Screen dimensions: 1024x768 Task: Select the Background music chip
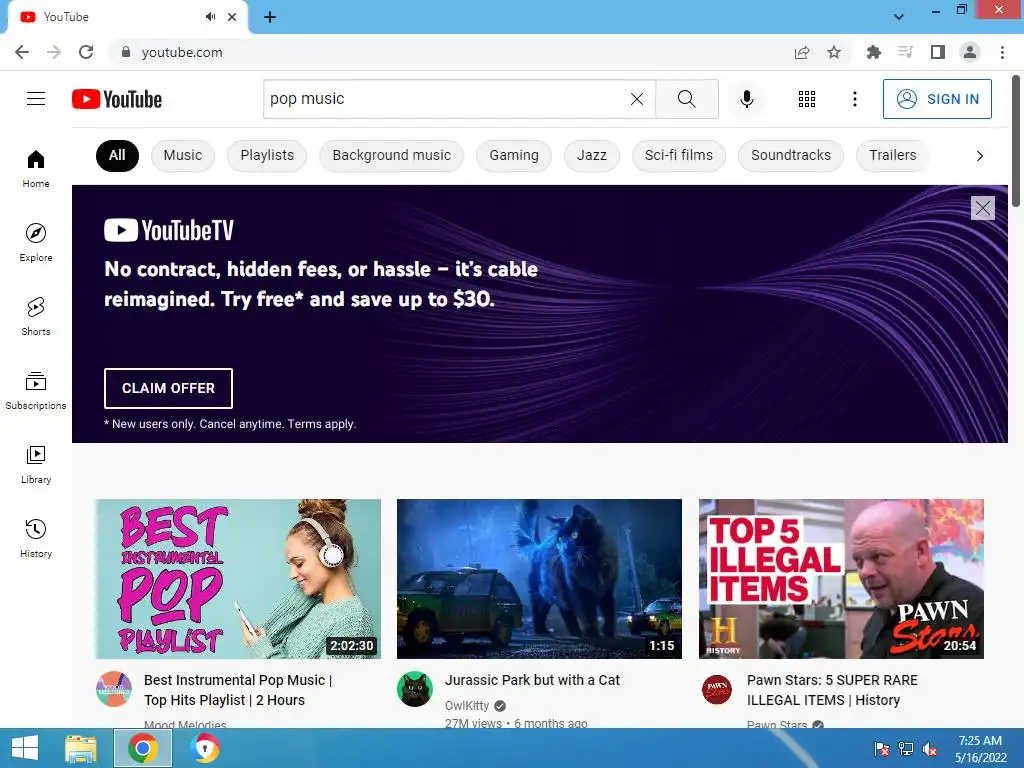pyautogui.click(x=391, y=155)
